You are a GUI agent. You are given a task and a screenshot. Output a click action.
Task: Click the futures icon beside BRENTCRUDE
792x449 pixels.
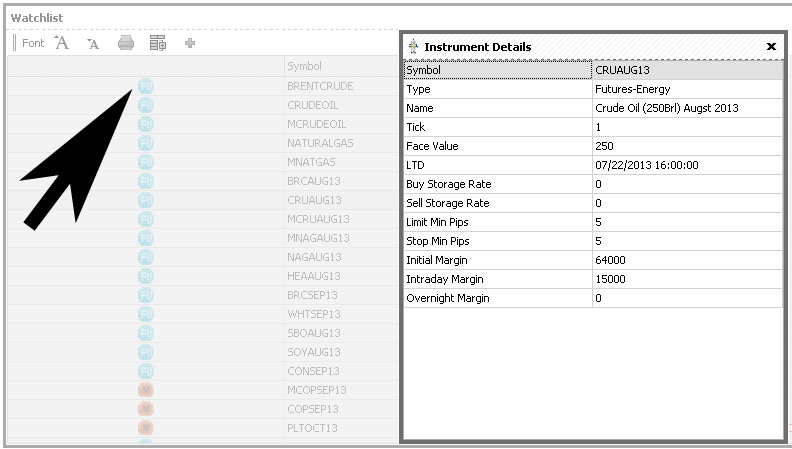pos(146,86)
